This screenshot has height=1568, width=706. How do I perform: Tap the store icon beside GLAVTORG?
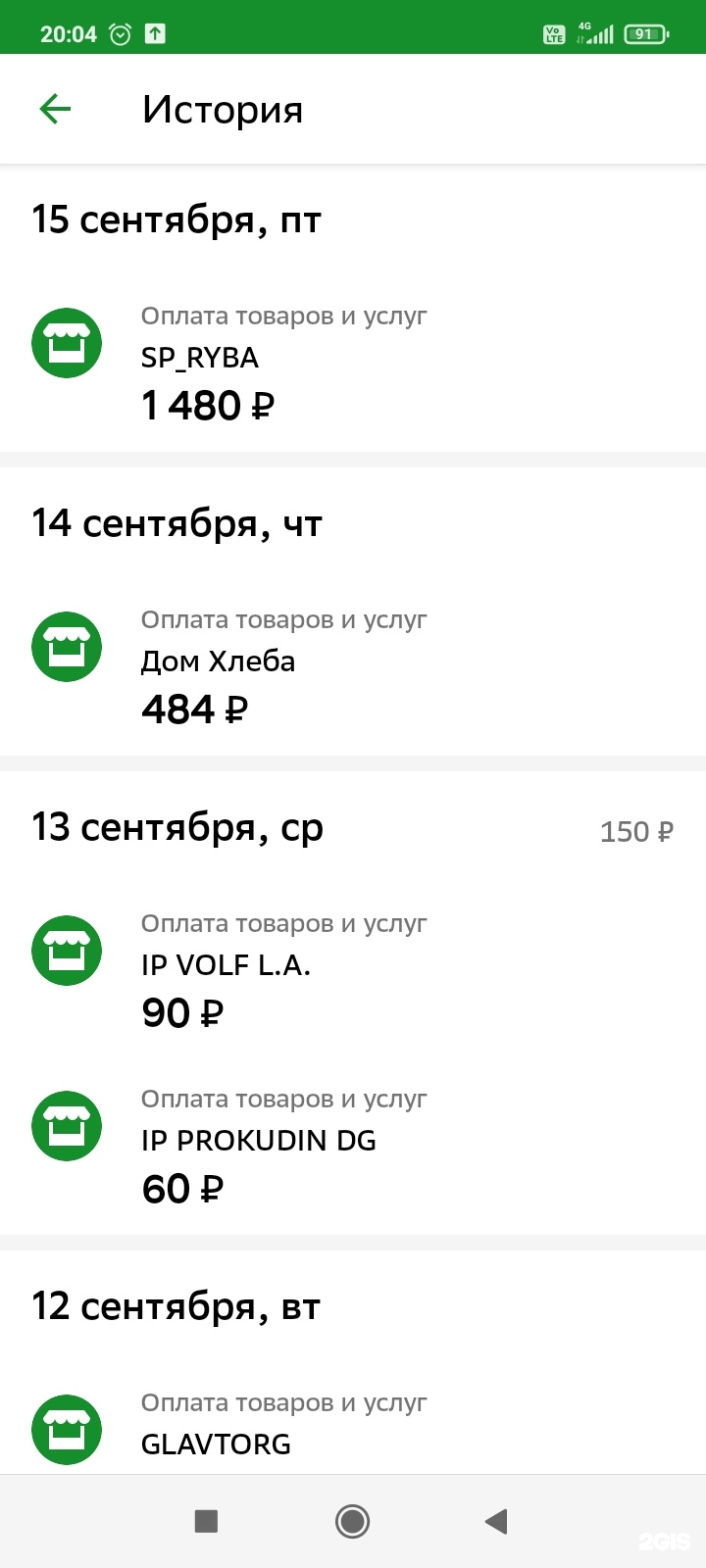(67, 1430)
